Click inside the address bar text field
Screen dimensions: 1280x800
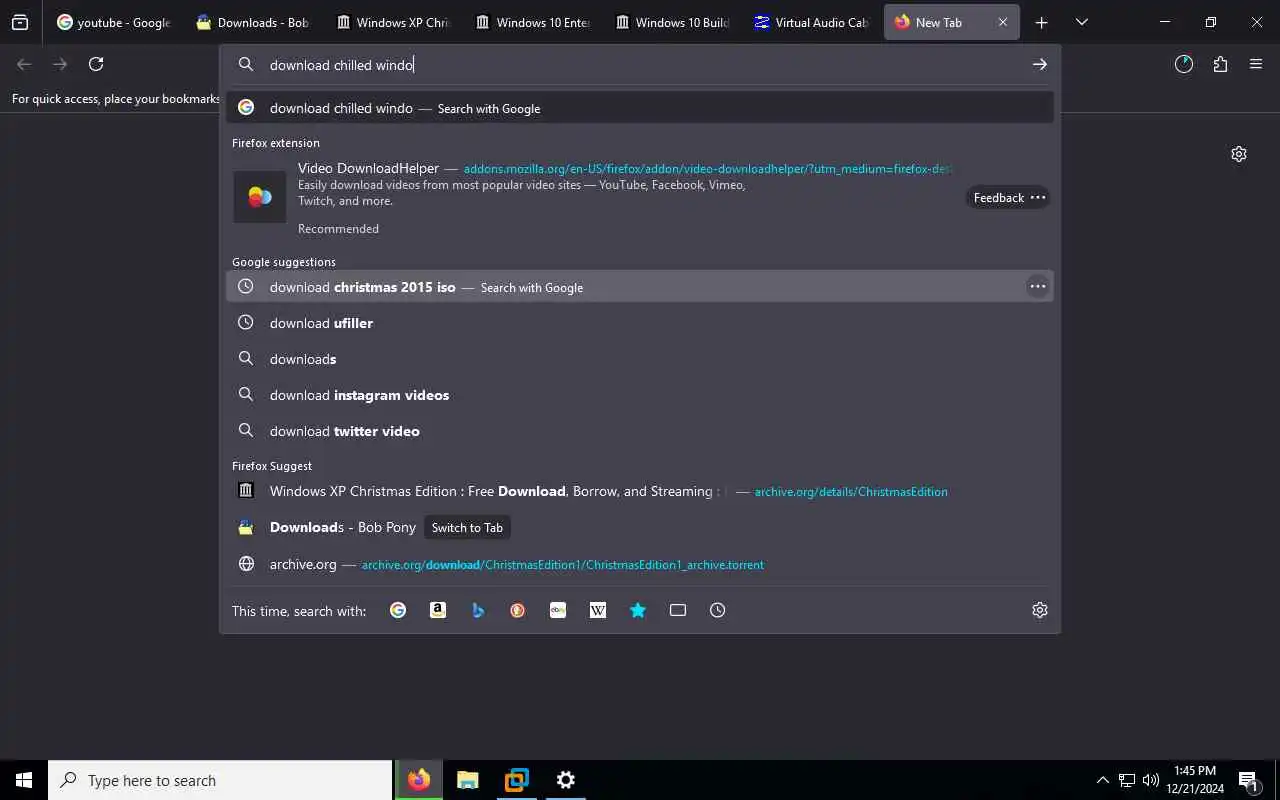point(640,65)
